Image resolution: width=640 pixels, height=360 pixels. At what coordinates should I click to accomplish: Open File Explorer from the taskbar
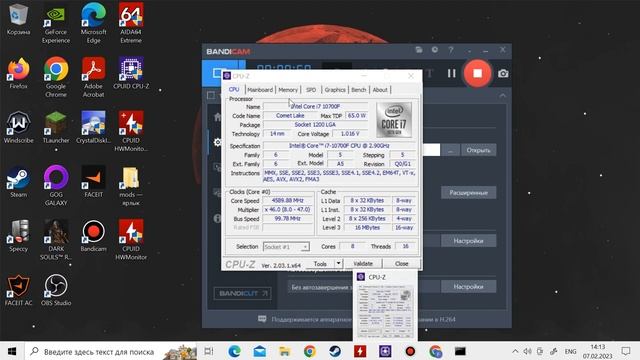tap(284, 351)
